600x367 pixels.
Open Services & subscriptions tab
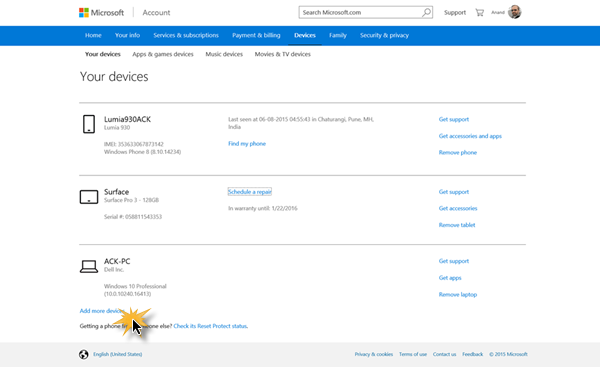click(x=186, y=35)
